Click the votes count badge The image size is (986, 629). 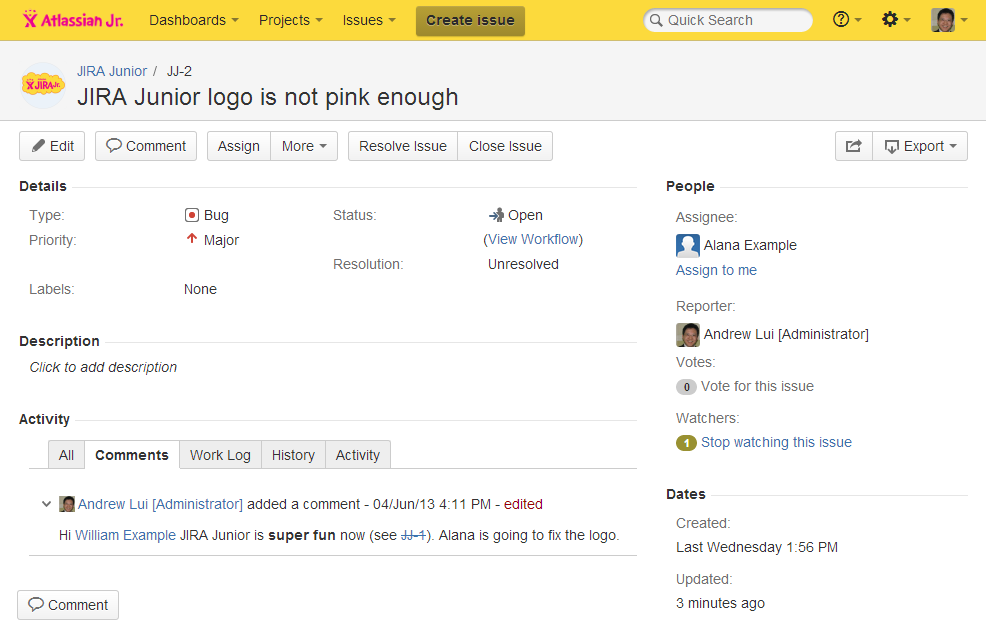point(686,387)
